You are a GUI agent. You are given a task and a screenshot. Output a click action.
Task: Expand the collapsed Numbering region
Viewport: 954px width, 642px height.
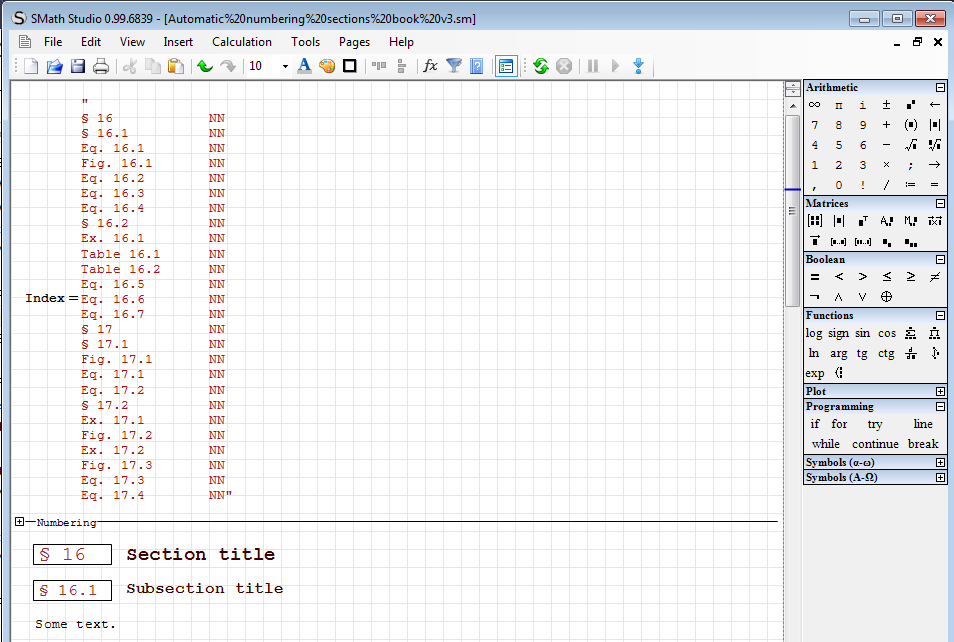pos(20,522)
